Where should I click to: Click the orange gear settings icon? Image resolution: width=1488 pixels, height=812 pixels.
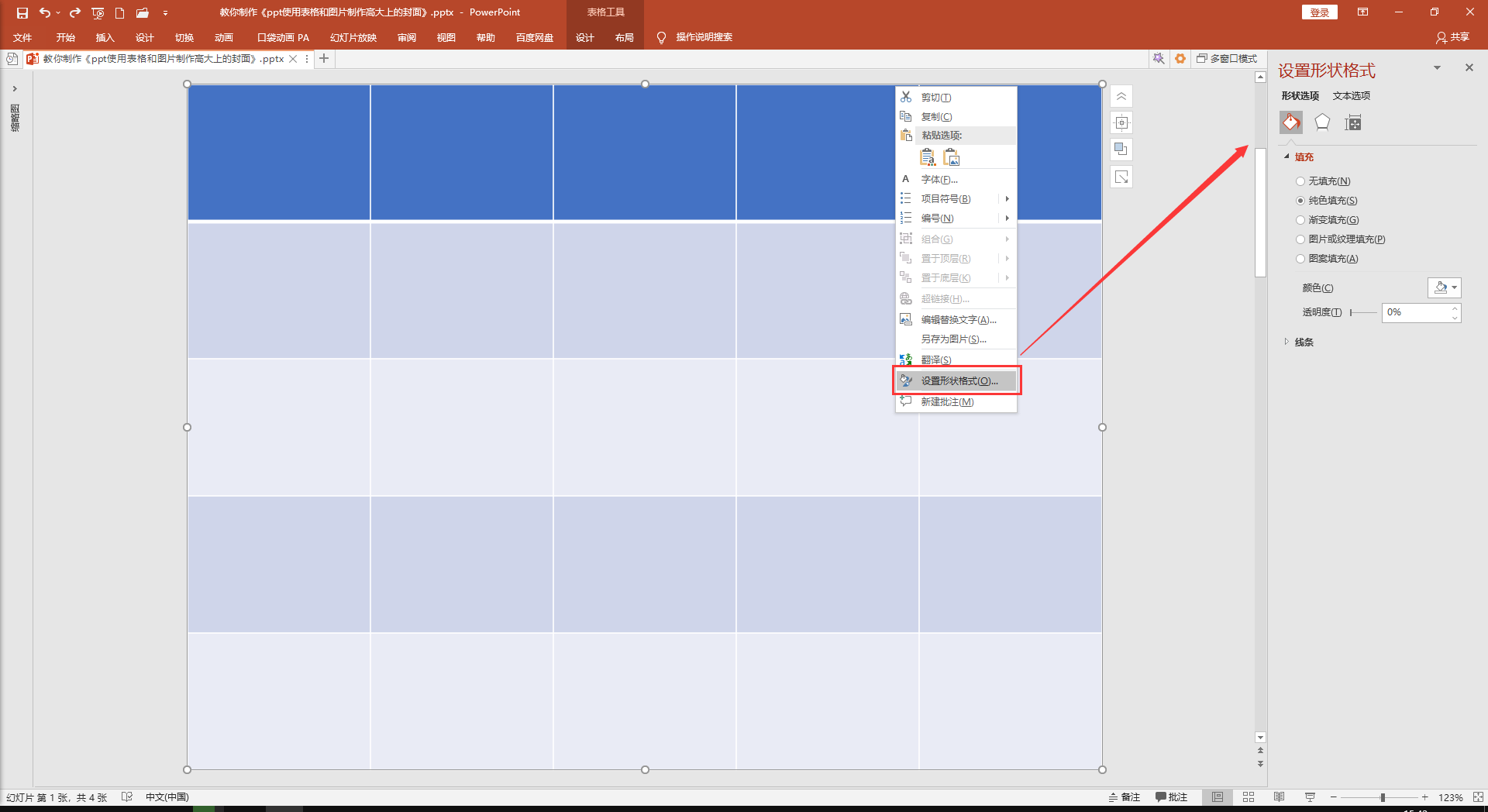1180,59
